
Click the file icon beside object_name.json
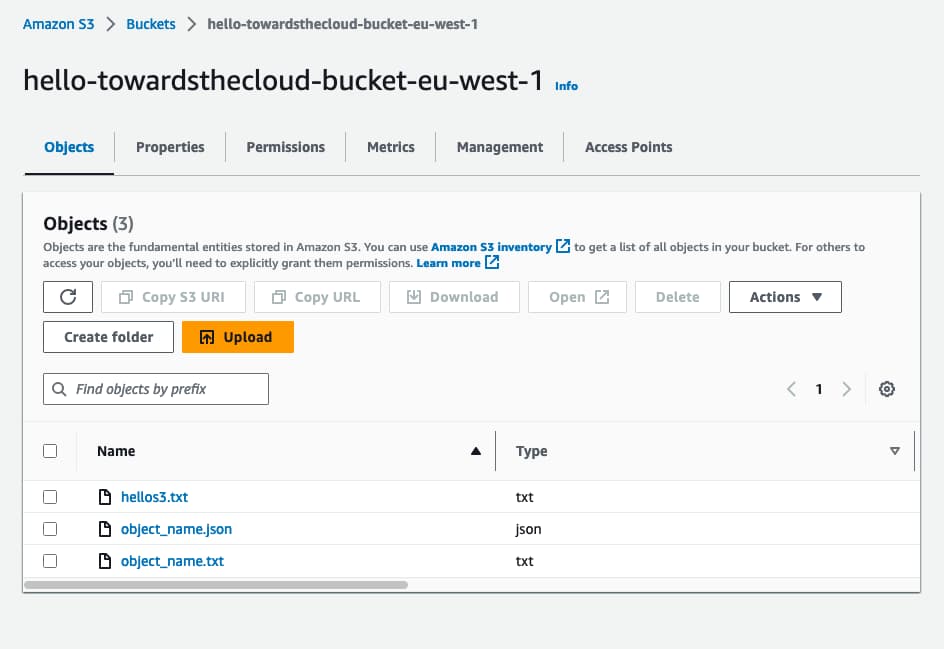tap(104, 529)
